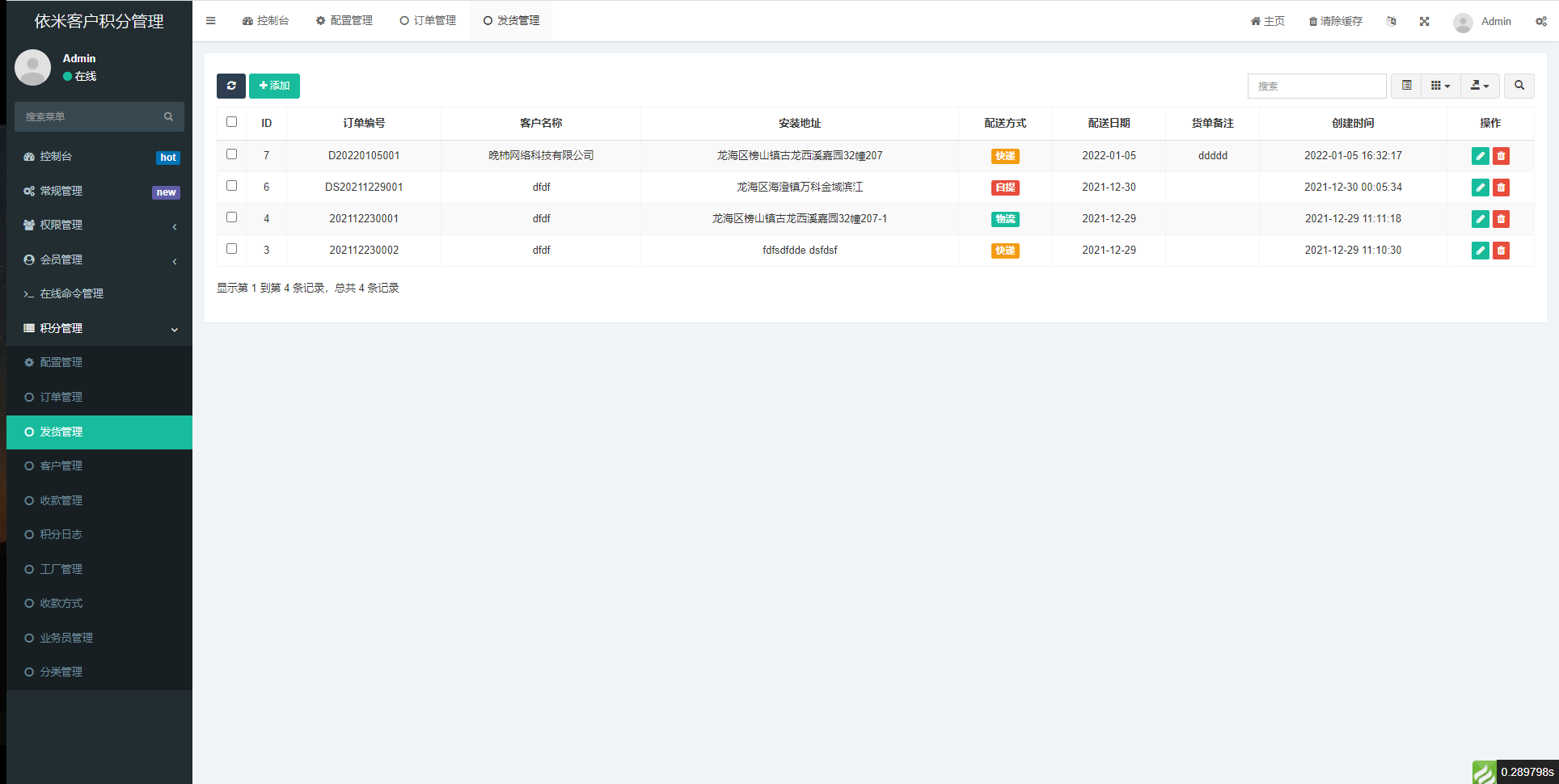Switch to the 订单管理 tab
The height and width of the screenshot is (784, 1559).
(428, 21)
